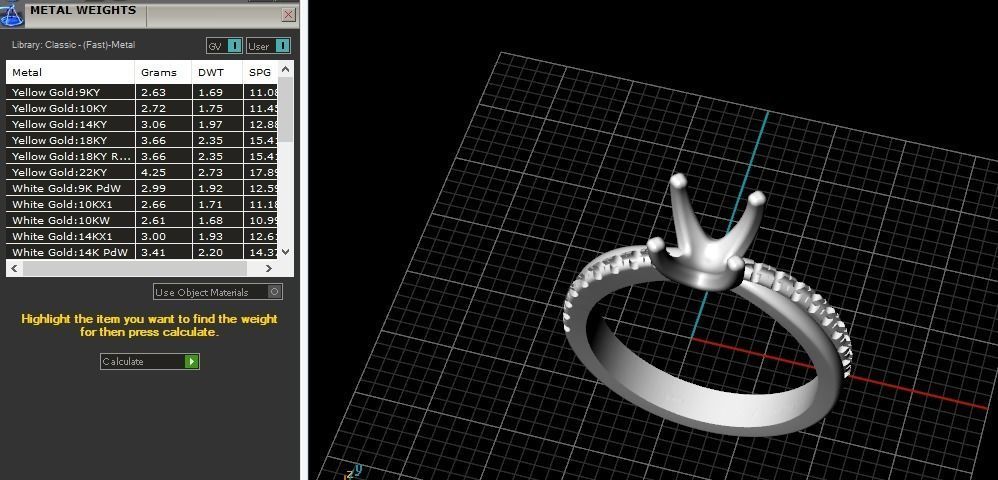Screen dimensions: 998x480
Task: Click the Metal column header
Action: point(71,73)
